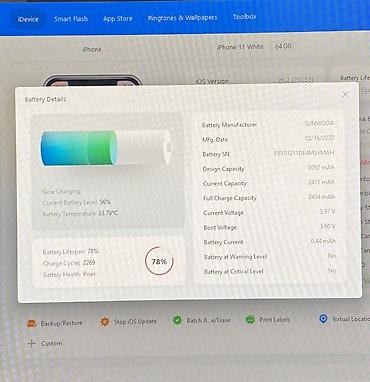Click the Virtual Location pin icon
Viewport: 370px width, 382px height.
coord(323,319)
